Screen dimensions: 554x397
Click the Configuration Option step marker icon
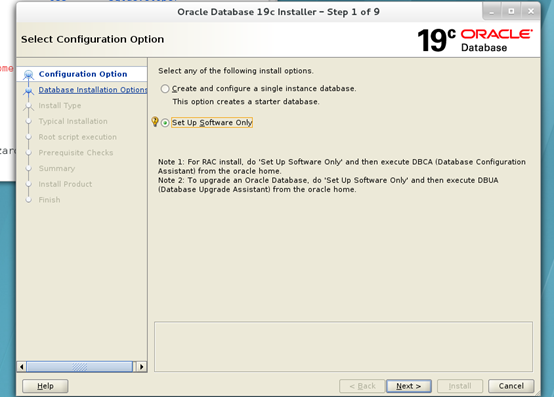(x=28, y=74)
